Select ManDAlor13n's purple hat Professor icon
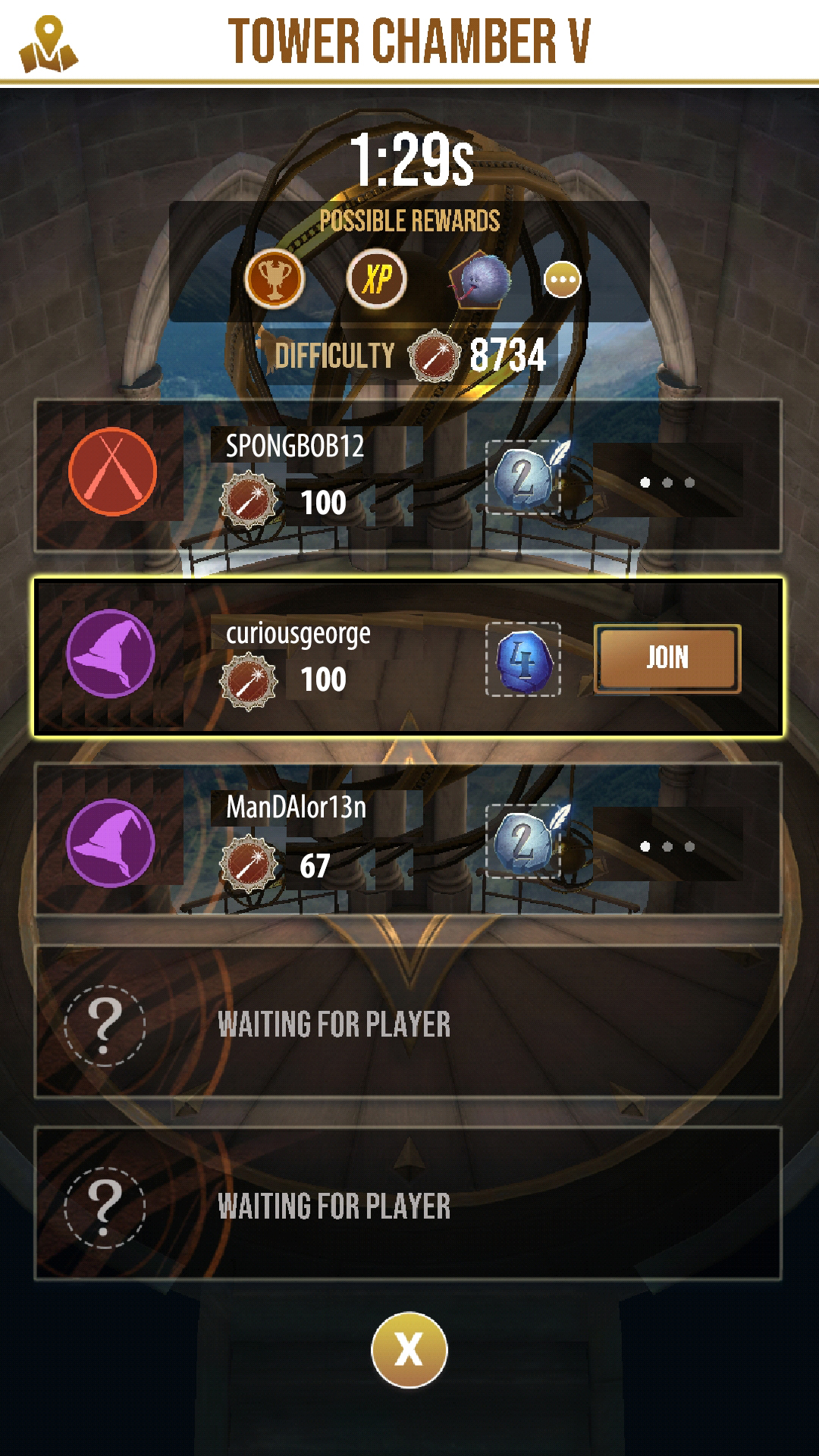This screenshot has height=1456, width=819. [x=111, y=842]
